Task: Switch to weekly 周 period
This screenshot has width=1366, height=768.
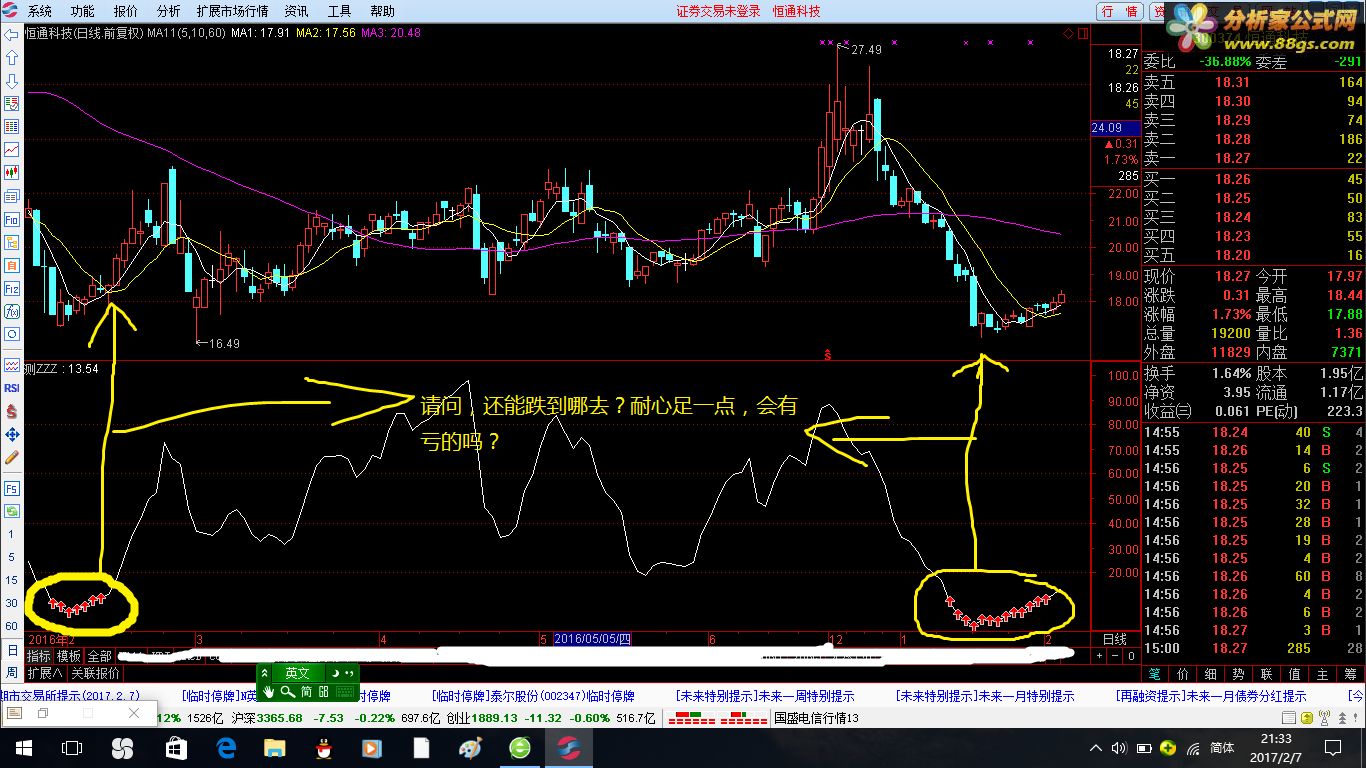Action: click(x=11, y=673)
